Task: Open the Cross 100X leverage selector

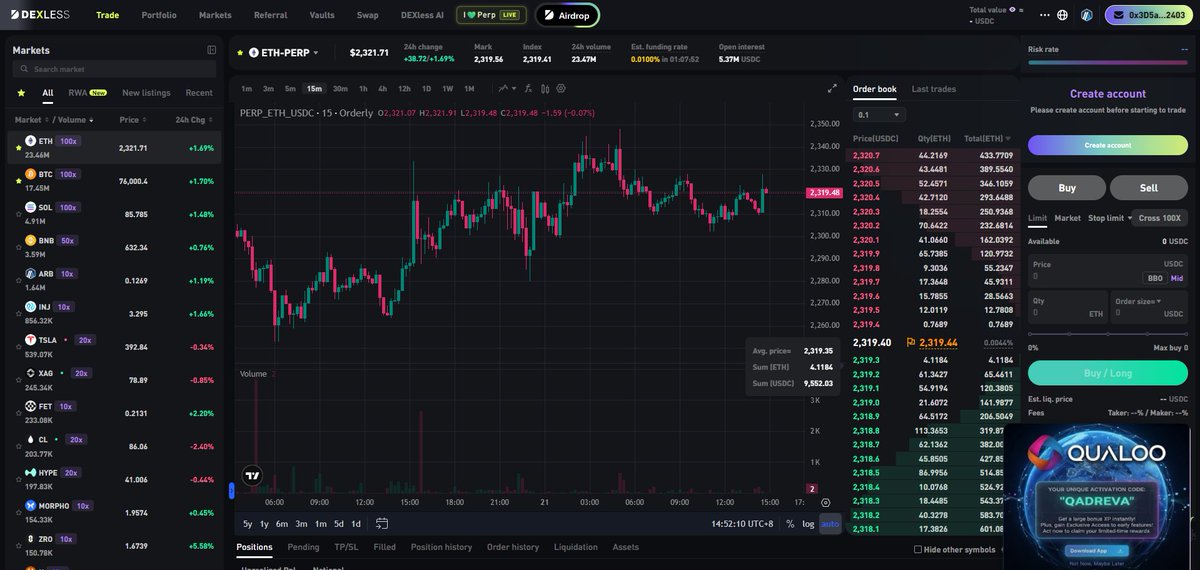Action: click(1160, 218)
